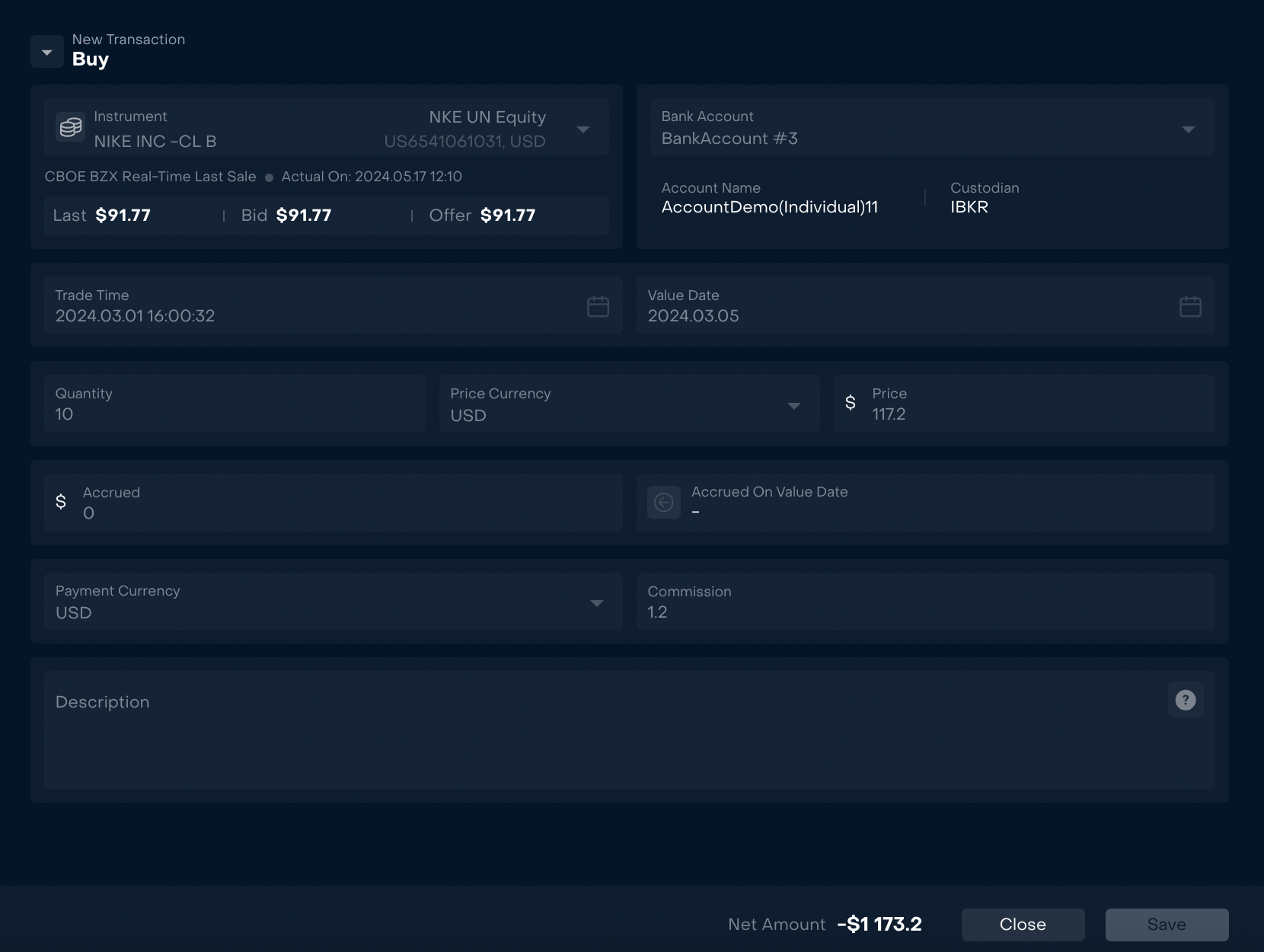Viewport: 1264px width, 952px height.
Task: Click the Description help question mark icon
Action: tap(1185, 700)
